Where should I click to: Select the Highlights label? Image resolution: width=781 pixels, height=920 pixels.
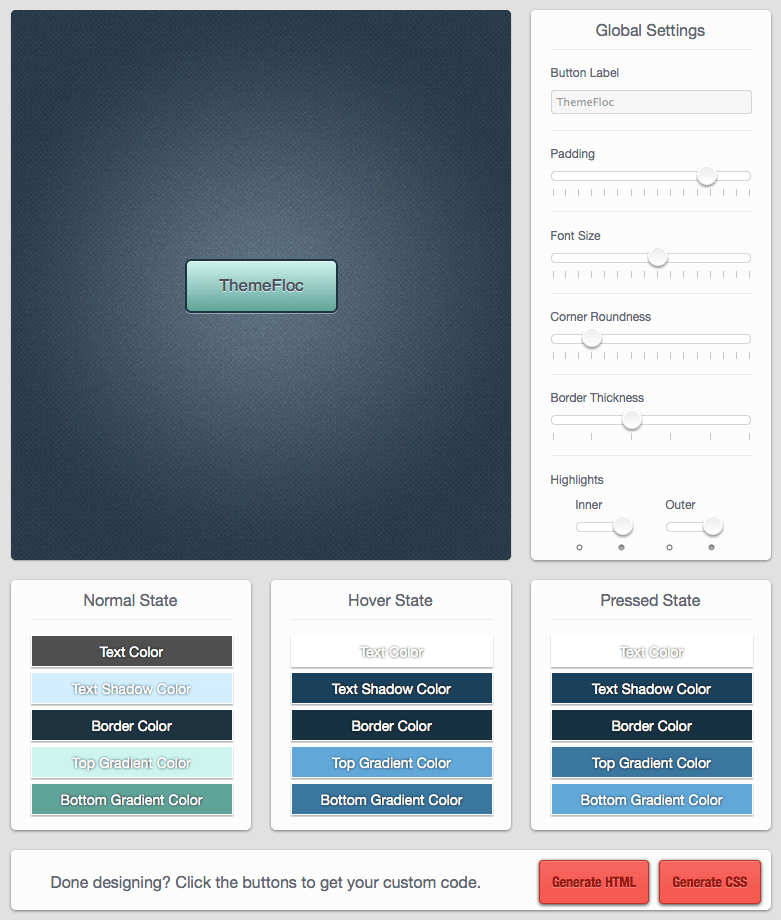[x=577, y=480]
